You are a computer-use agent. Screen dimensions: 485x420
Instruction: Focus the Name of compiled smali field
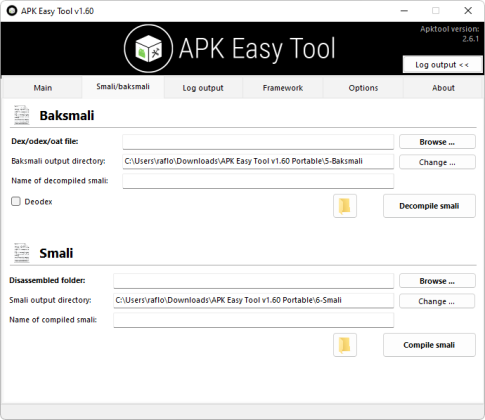point(254,320)
